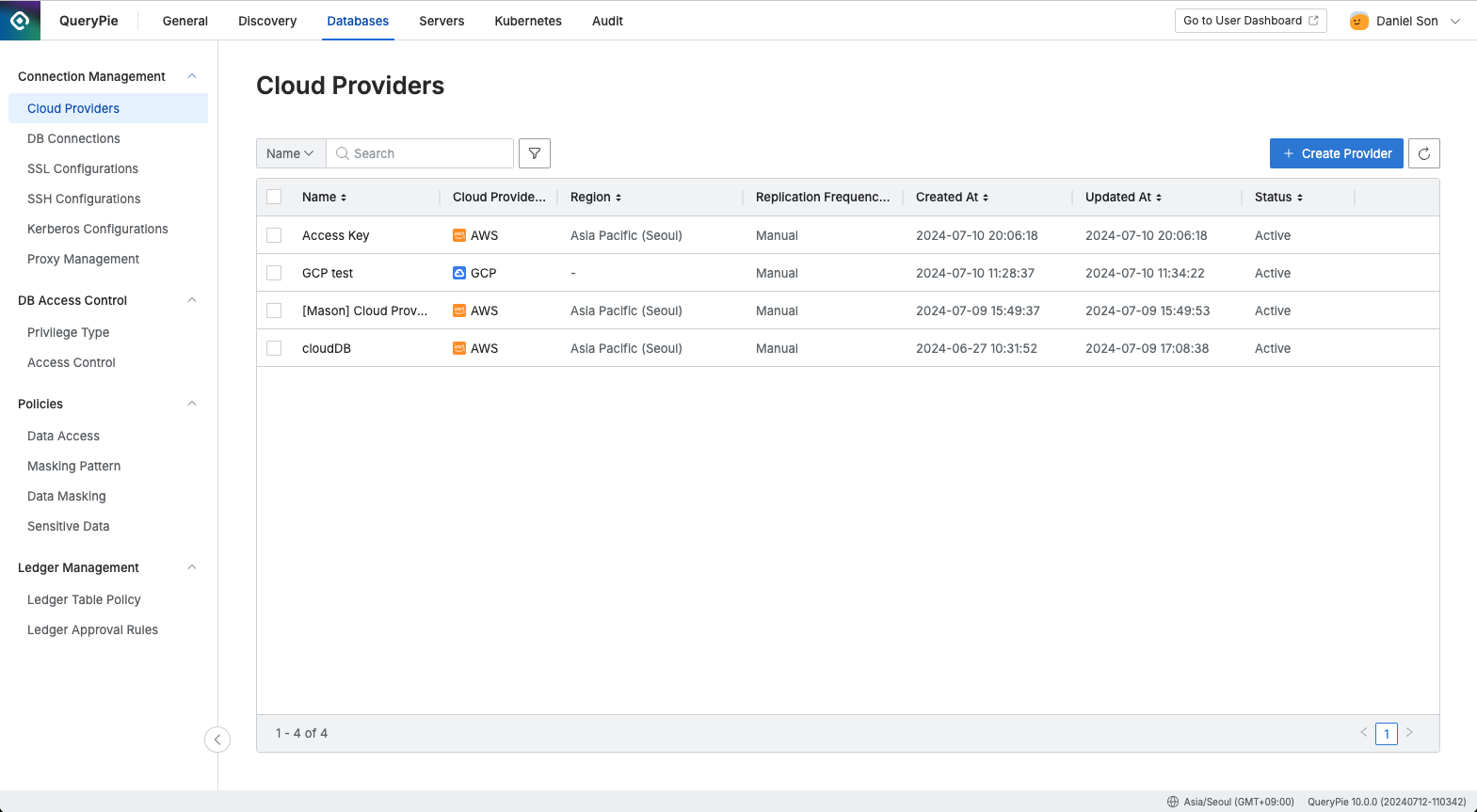Click the AWS icon in Access Key row
This screenshot has width=1477, height=812.
(x=459, y=235)
